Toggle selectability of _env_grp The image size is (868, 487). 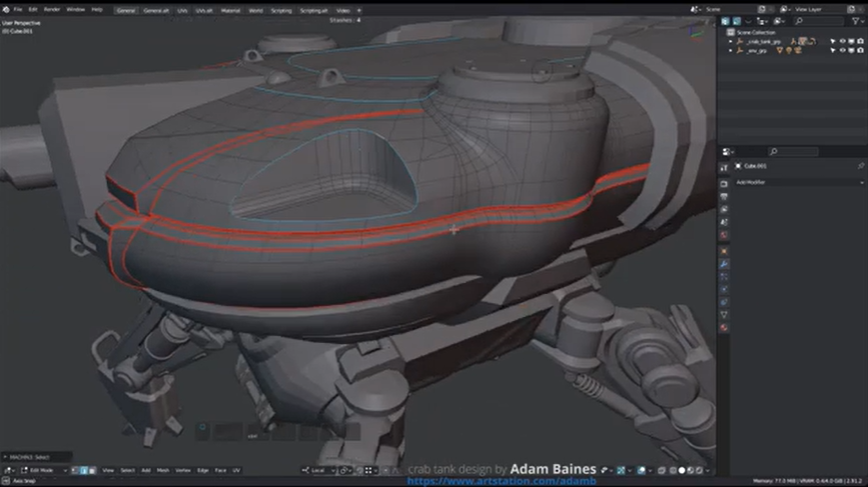(833, 50)
